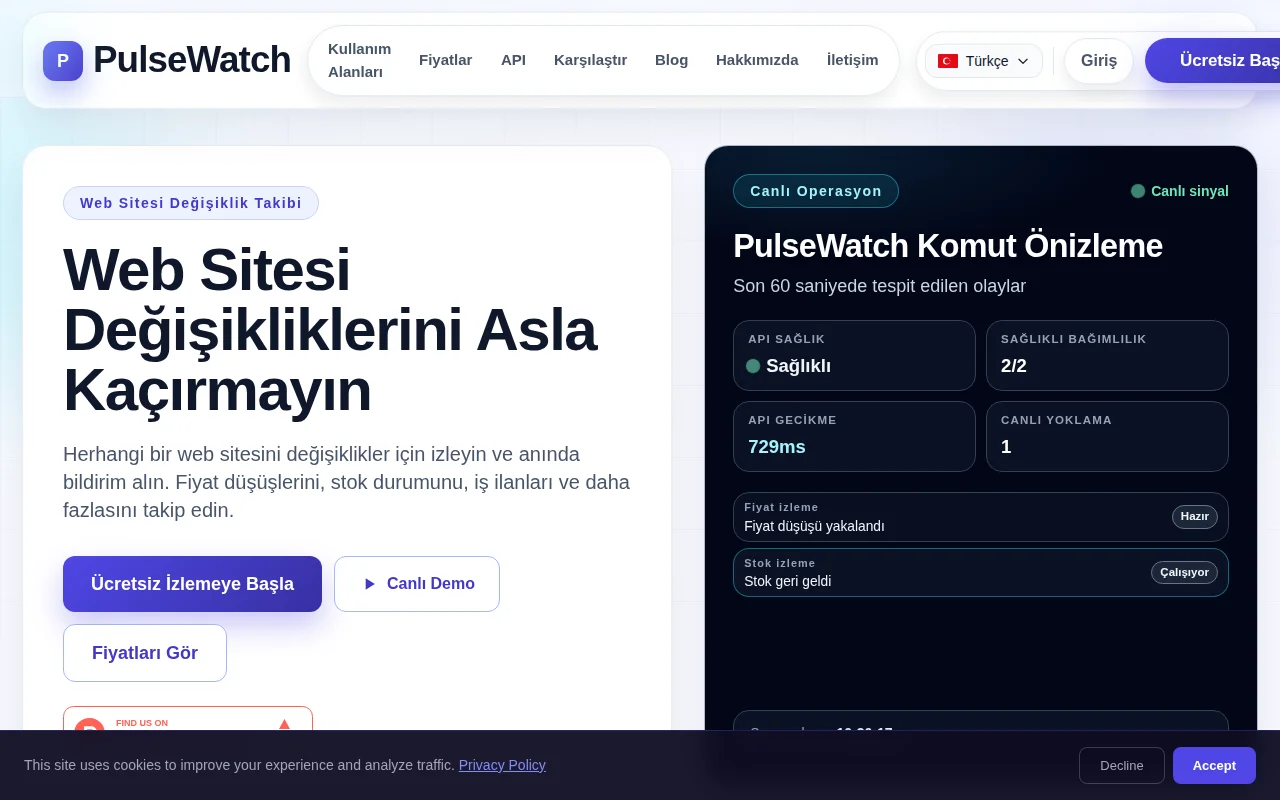Click the green Sağlıklı status dot
The height and width of the screenshot is (800, 1280).
click(753, 366)
